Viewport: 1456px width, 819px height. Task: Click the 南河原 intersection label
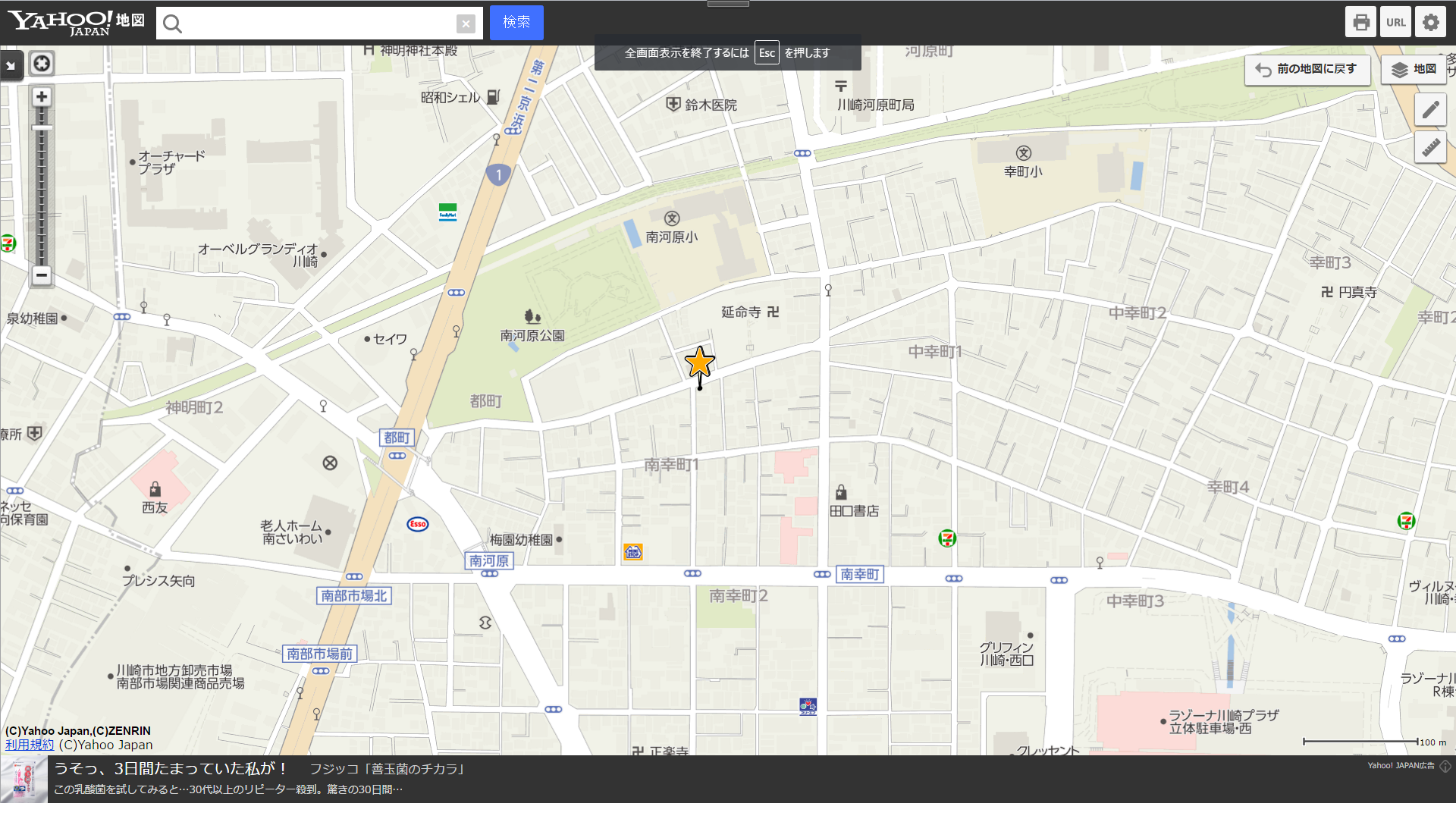pos(489,561)
